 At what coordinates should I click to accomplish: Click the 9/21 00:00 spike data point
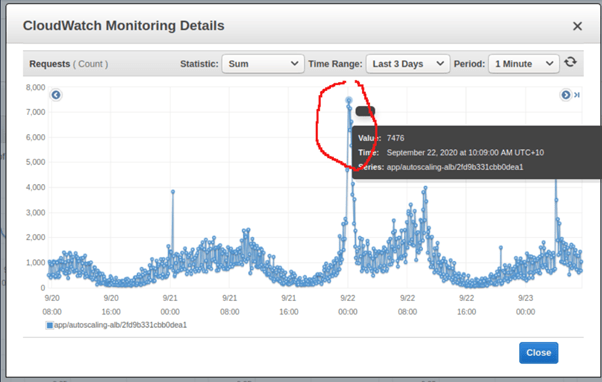pos(173,192)
